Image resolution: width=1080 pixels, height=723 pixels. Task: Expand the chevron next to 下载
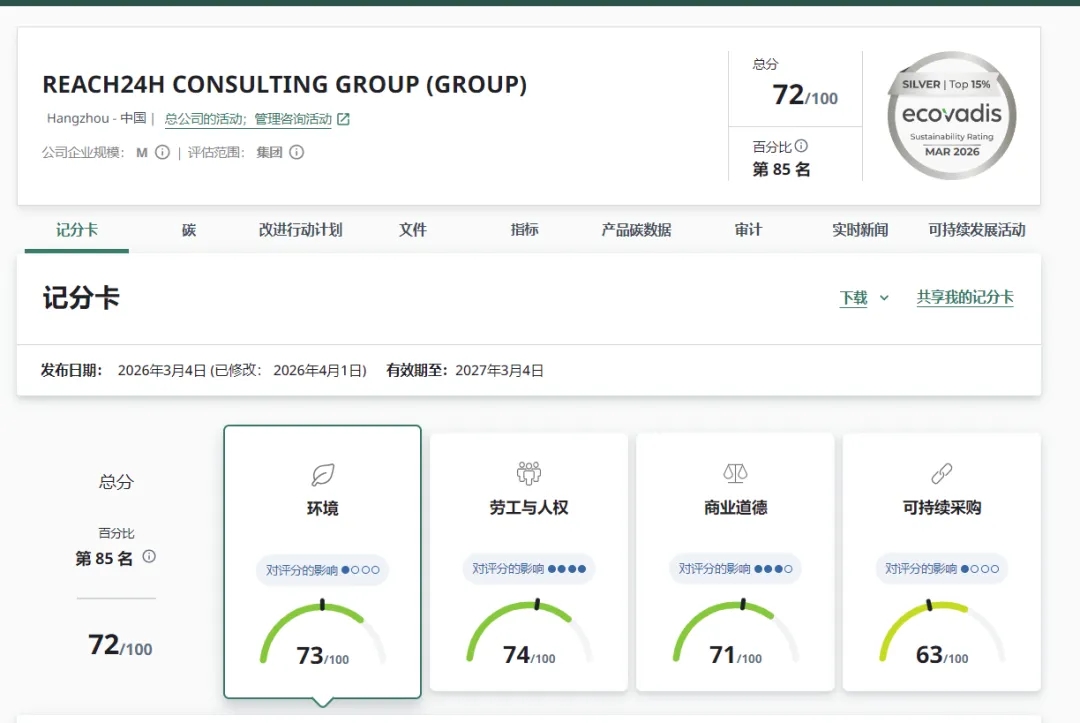[884, 298]
